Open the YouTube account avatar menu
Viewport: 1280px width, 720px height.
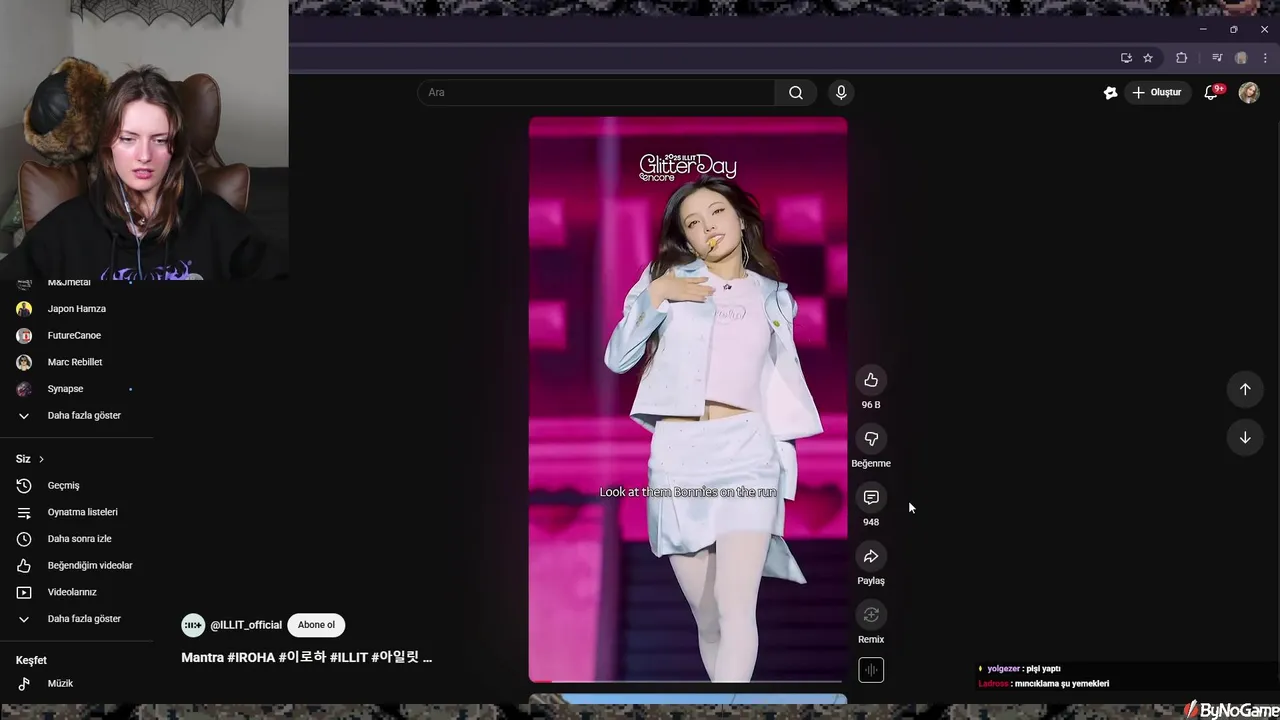pos(1249,93)
